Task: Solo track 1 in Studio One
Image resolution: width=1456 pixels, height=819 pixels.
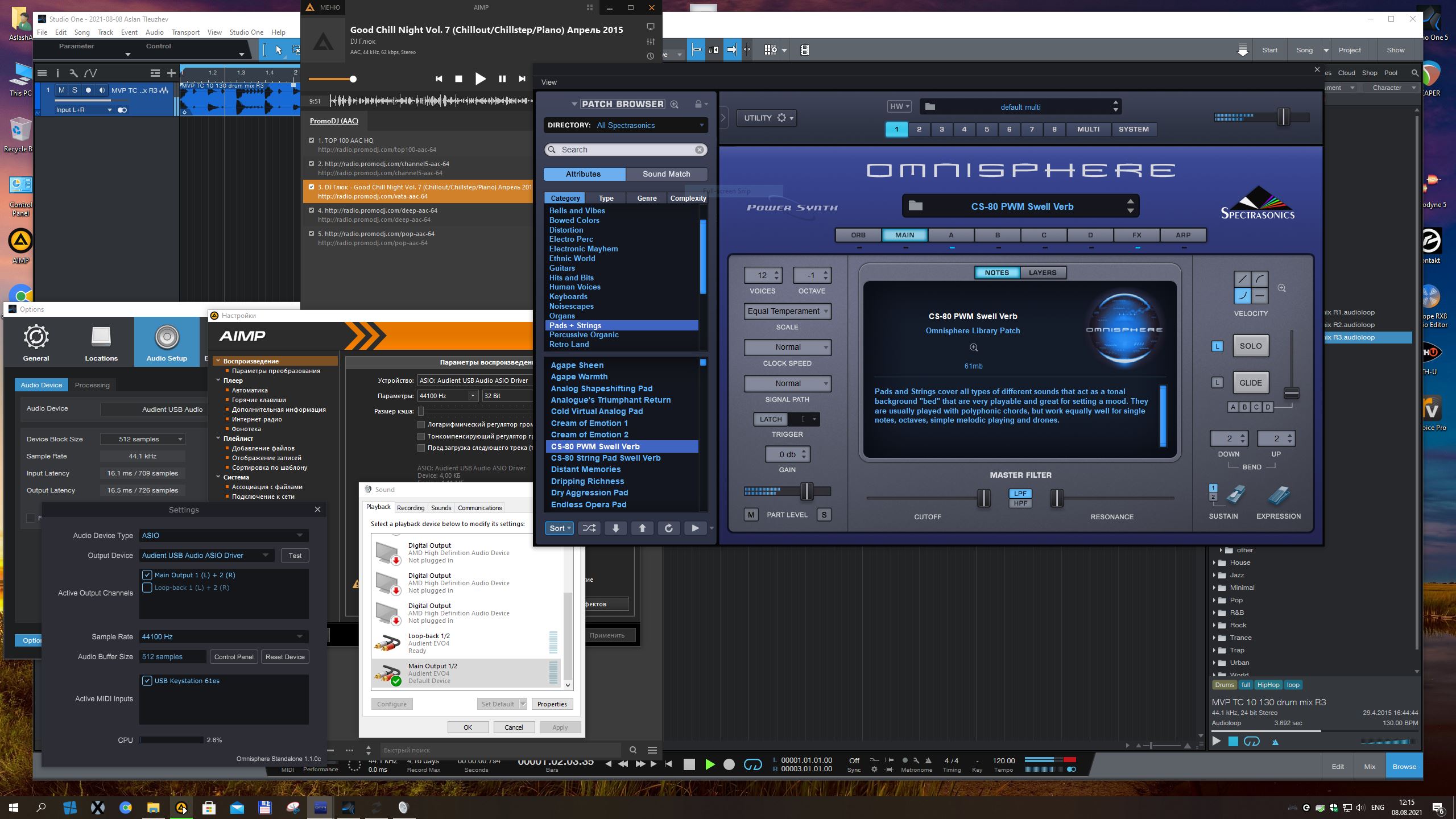Action: click(x=75, y=90)
